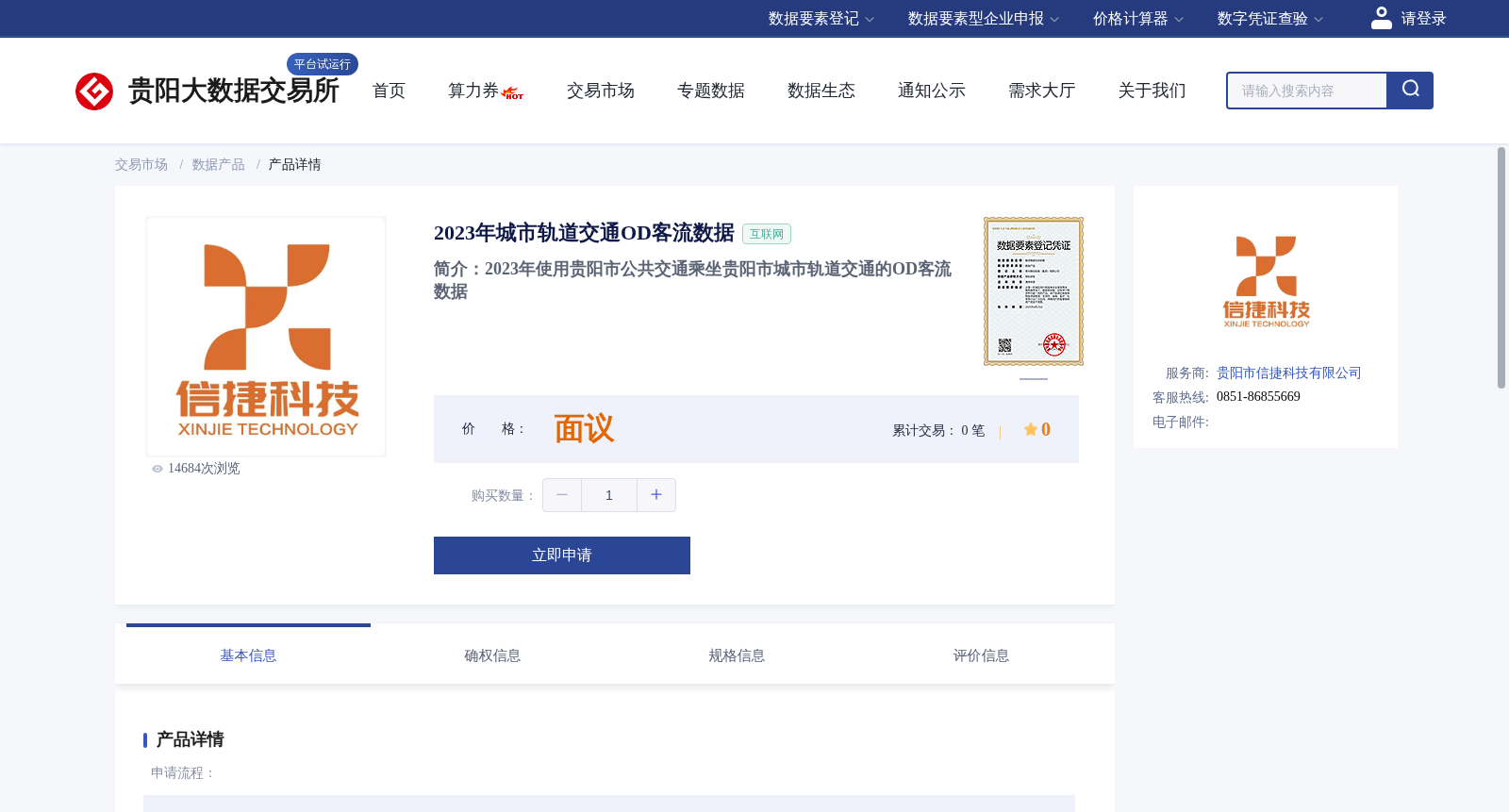Focus the 请输入搜索内容 search field
The image size is (1509, 812).
[x=1307, y=91]
